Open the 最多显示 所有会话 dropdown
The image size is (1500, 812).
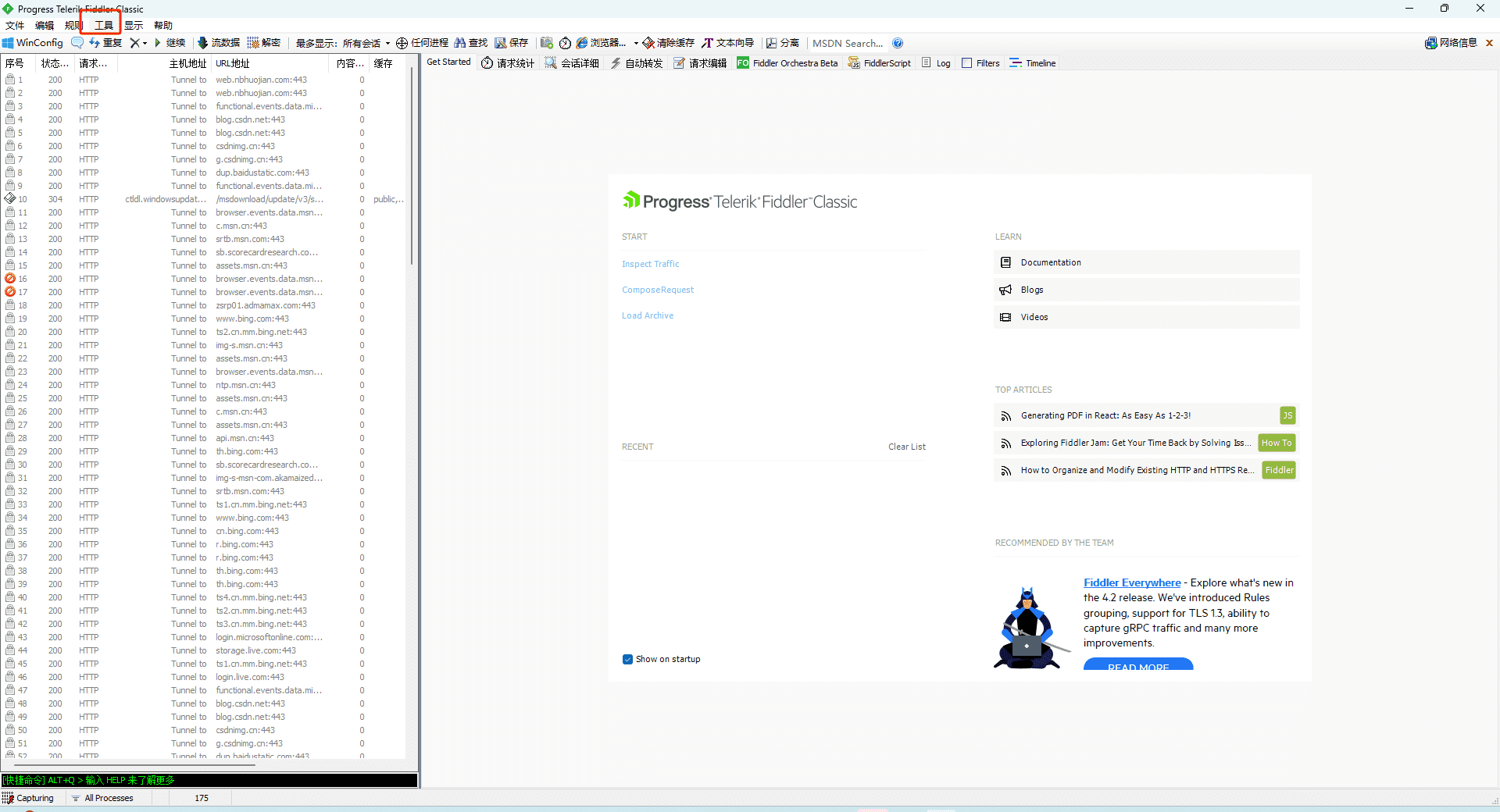tap(342, 43)
